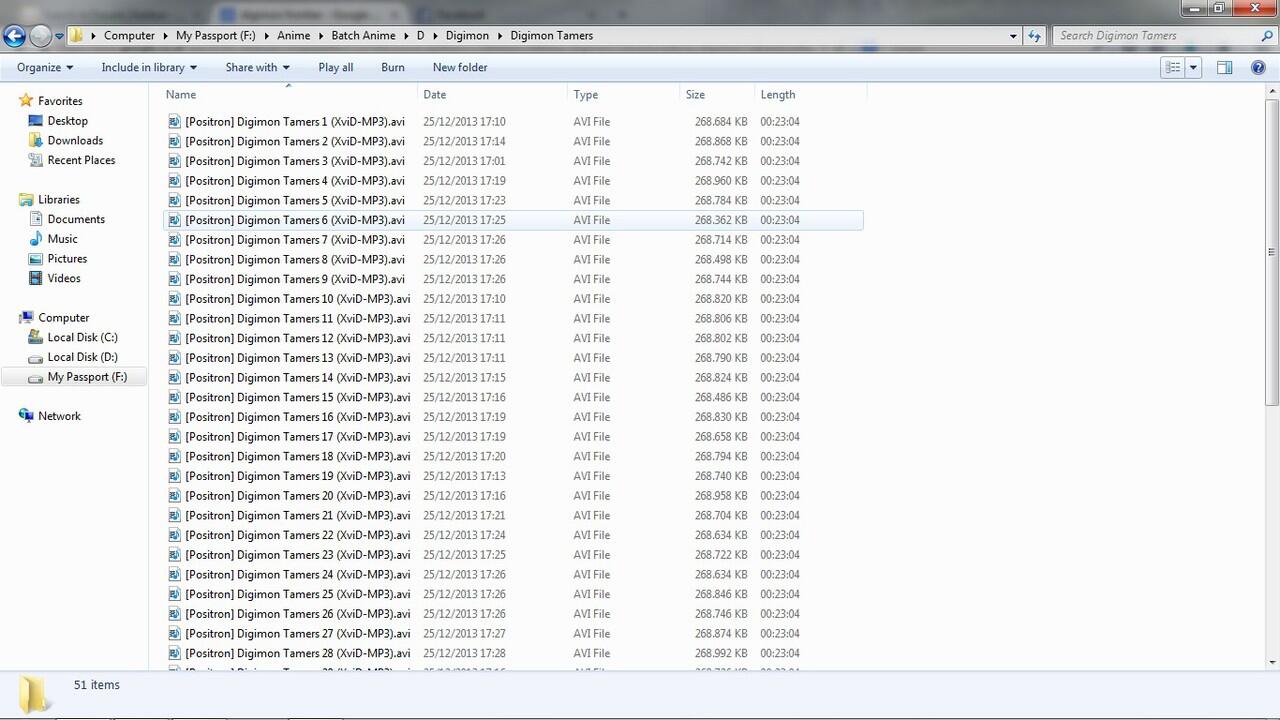The width and height of the screenshot is (1280, 720).
Task: Click the search magnifier icon
Action: pyautogui.click(x=1267, y=35)
